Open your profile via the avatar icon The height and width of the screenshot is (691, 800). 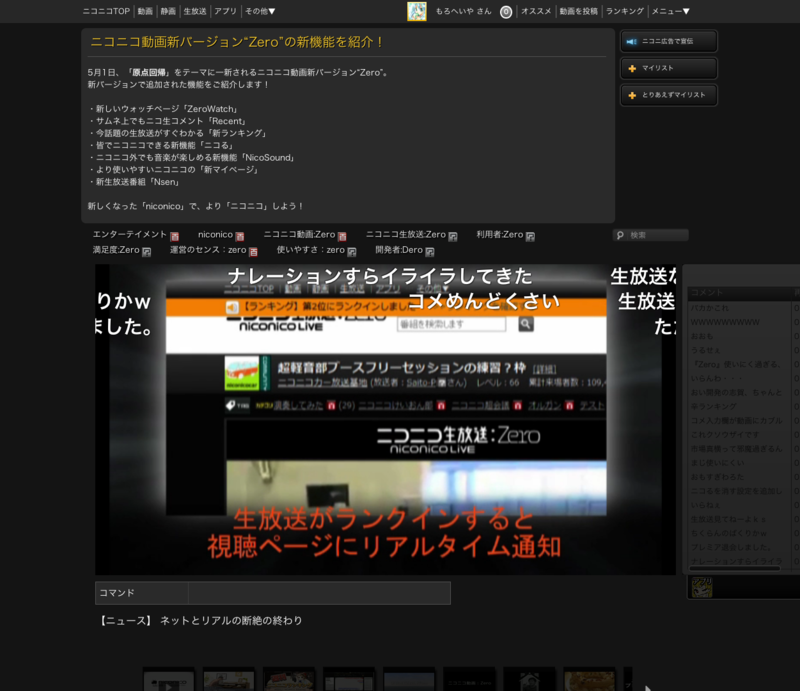[417, 10]
